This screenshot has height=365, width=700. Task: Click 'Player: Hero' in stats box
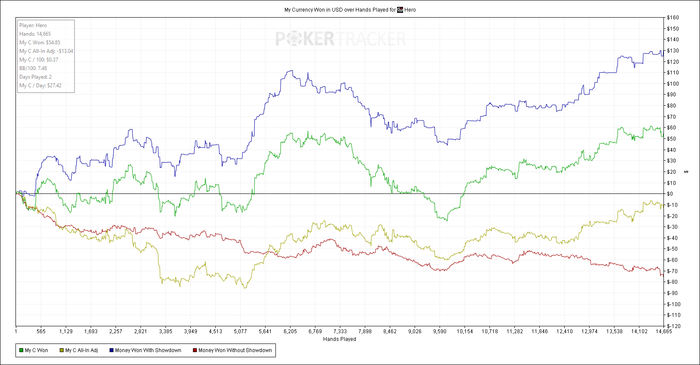(x=33, y=25)
